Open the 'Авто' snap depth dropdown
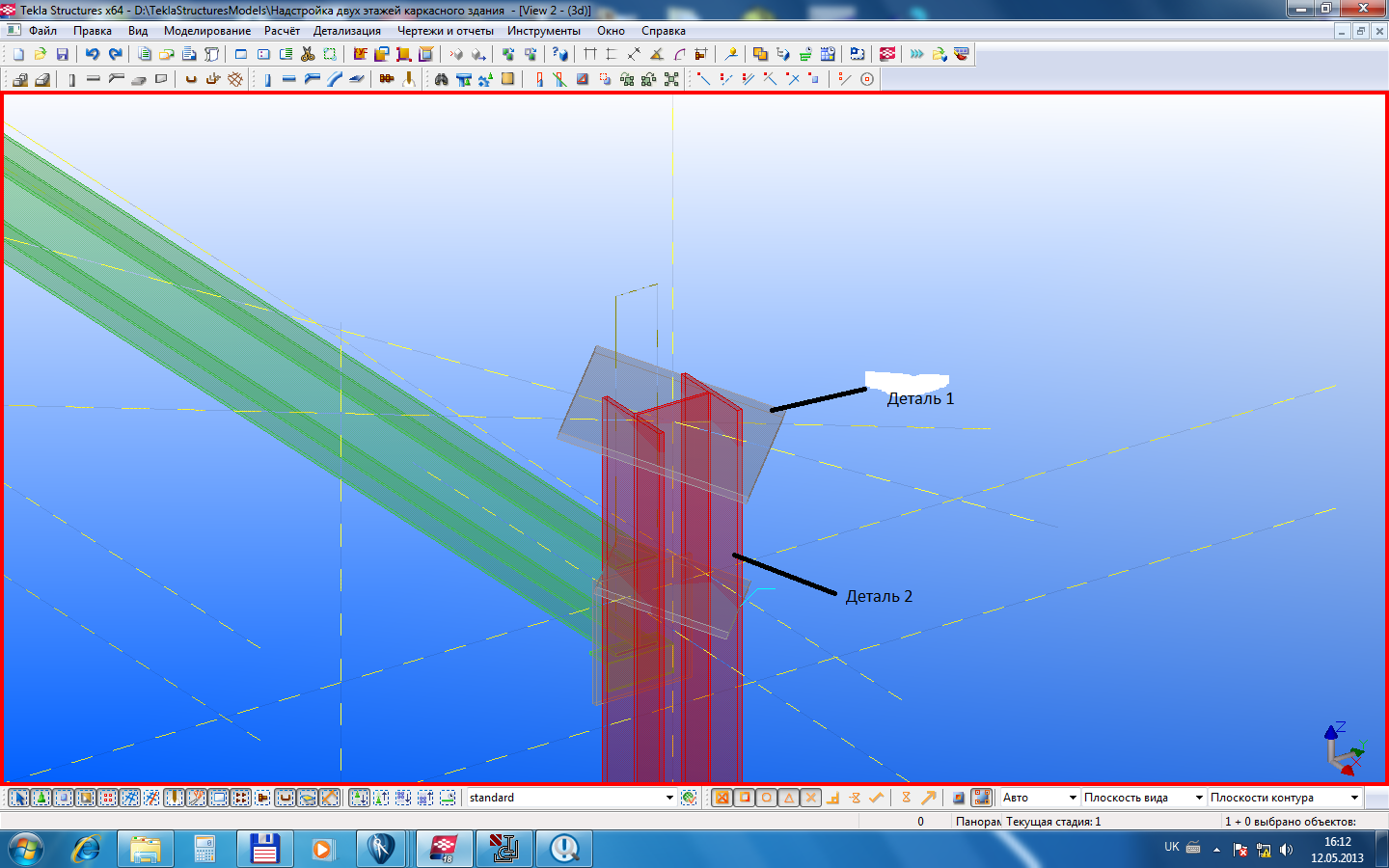Viewport: 1389px width, 868px height. 1073,798
